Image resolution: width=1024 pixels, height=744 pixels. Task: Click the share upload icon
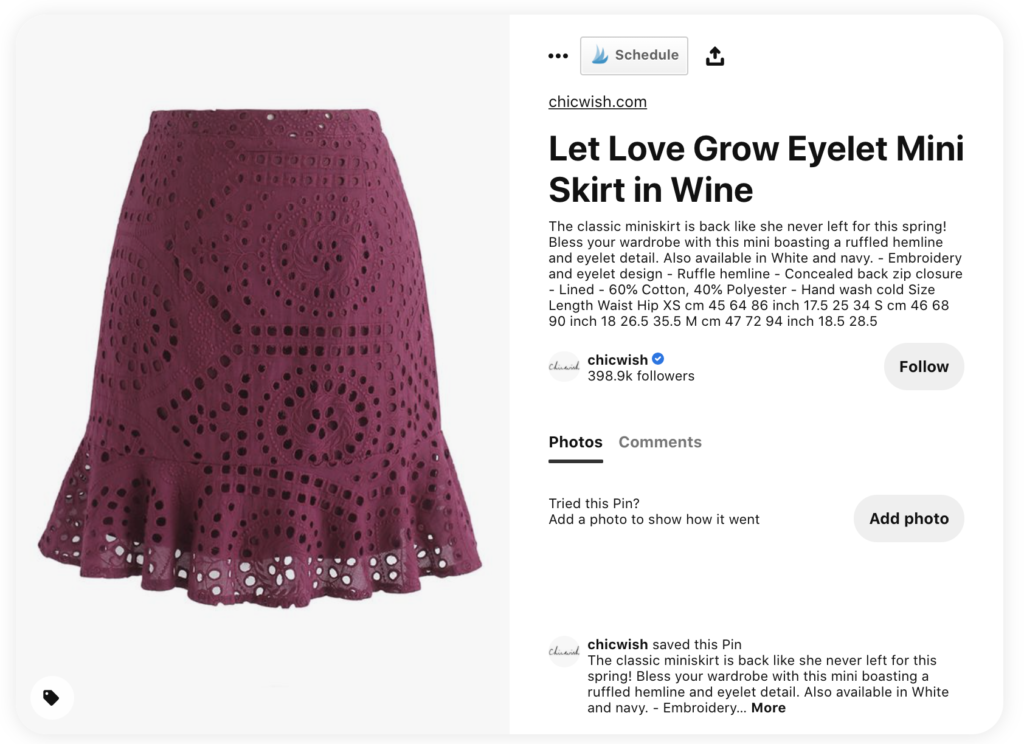click(714, 56)
